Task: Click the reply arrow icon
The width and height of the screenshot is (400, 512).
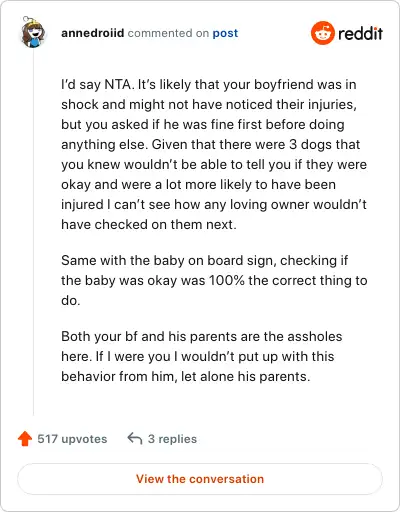Action: coord(135,438)
